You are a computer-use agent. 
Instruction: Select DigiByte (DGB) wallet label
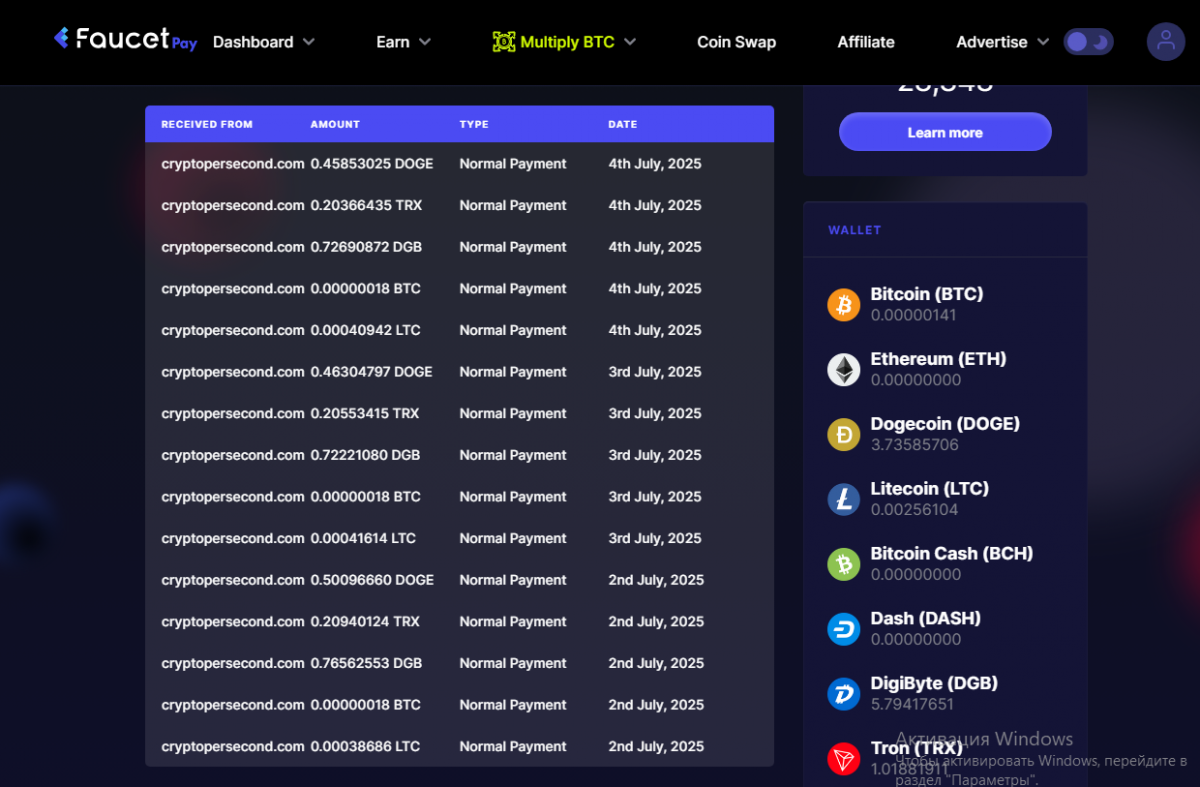pyautogui.click(x=934, y=684)
